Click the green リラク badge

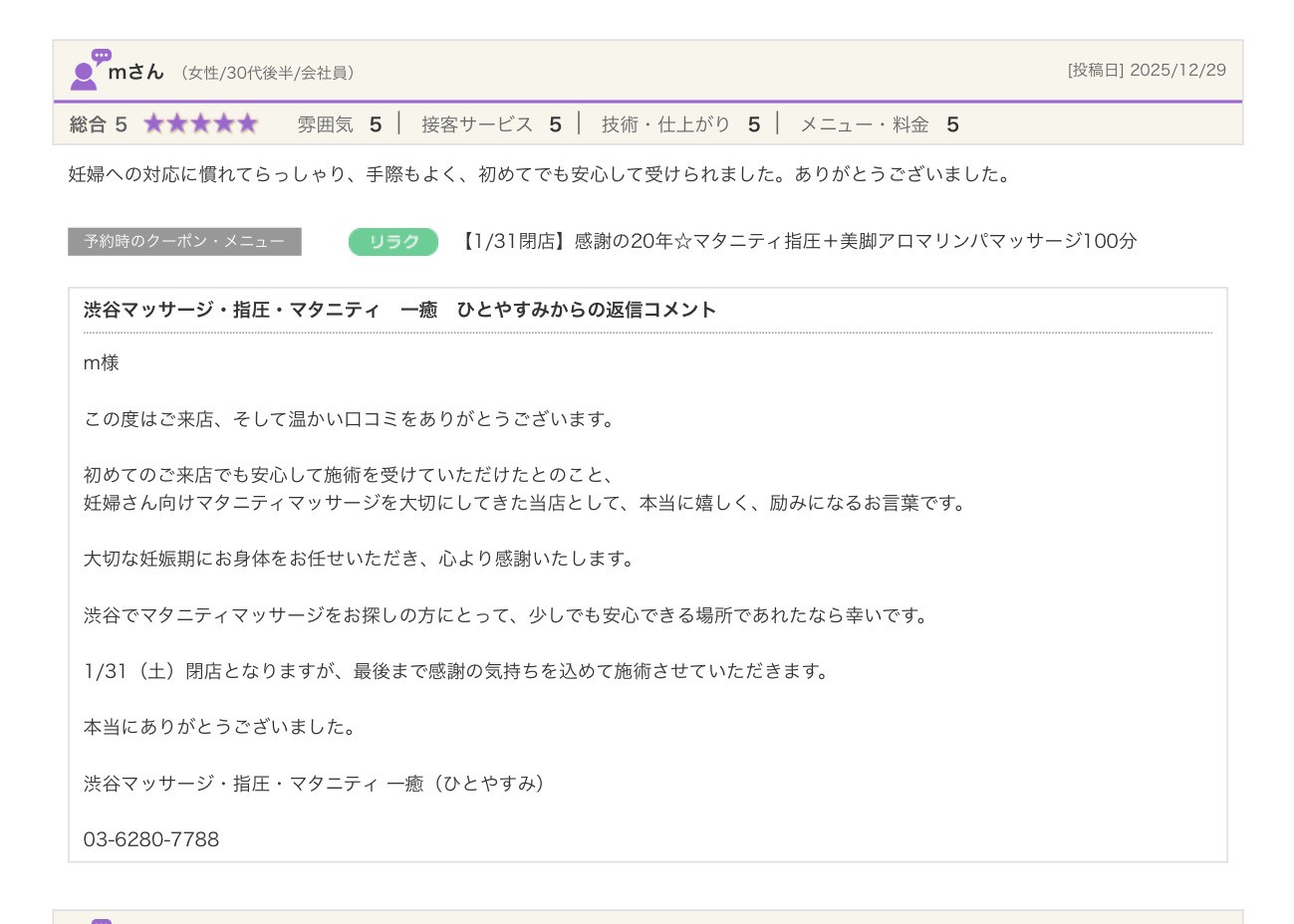[x=393, y=242]
